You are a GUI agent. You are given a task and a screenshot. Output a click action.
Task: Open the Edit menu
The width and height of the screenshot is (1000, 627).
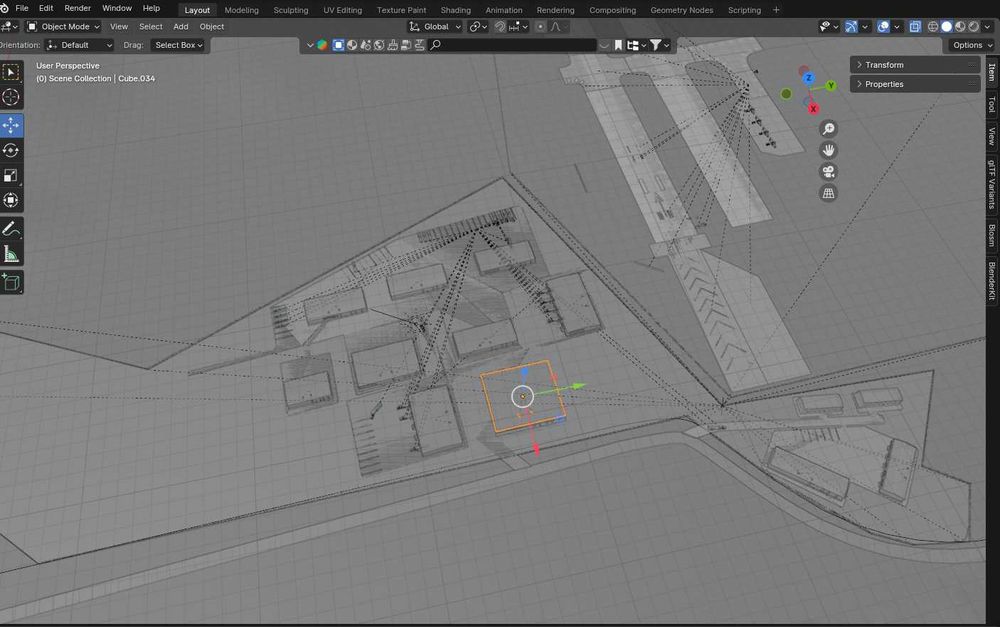point(46,8)
